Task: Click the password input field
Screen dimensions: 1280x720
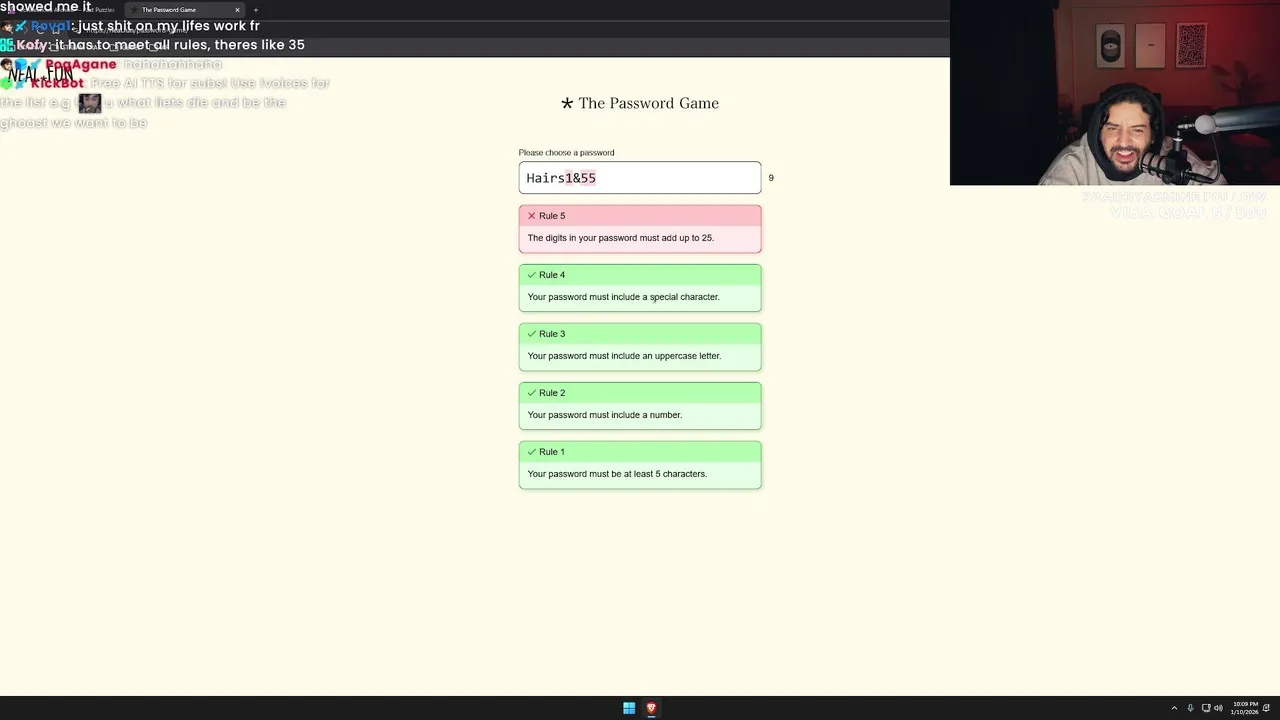Action: [640, 178]
